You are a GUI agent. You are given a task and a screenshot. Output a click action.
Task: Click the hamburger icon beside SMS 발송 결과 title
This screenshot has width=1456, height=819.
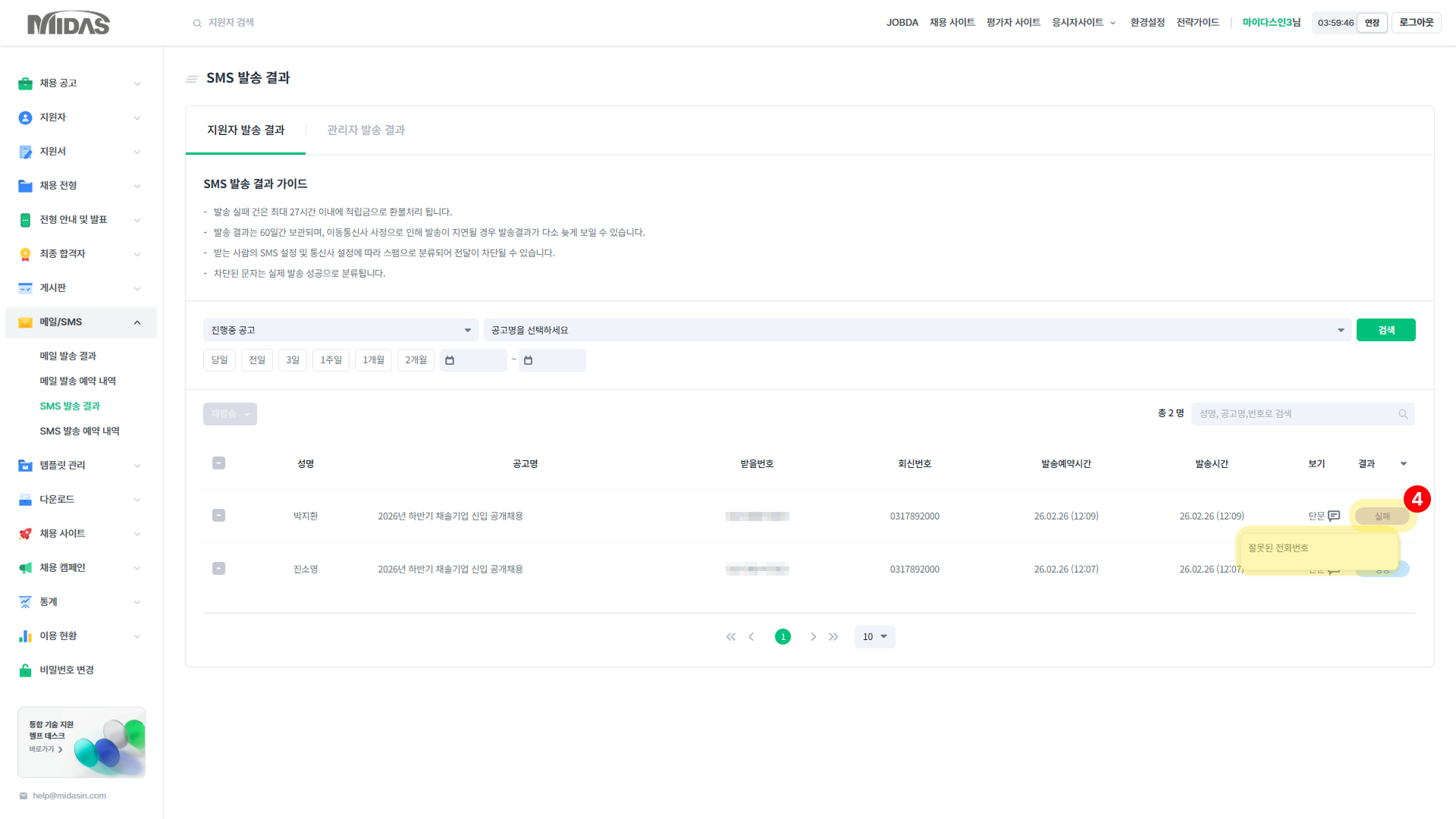point(192,78)
